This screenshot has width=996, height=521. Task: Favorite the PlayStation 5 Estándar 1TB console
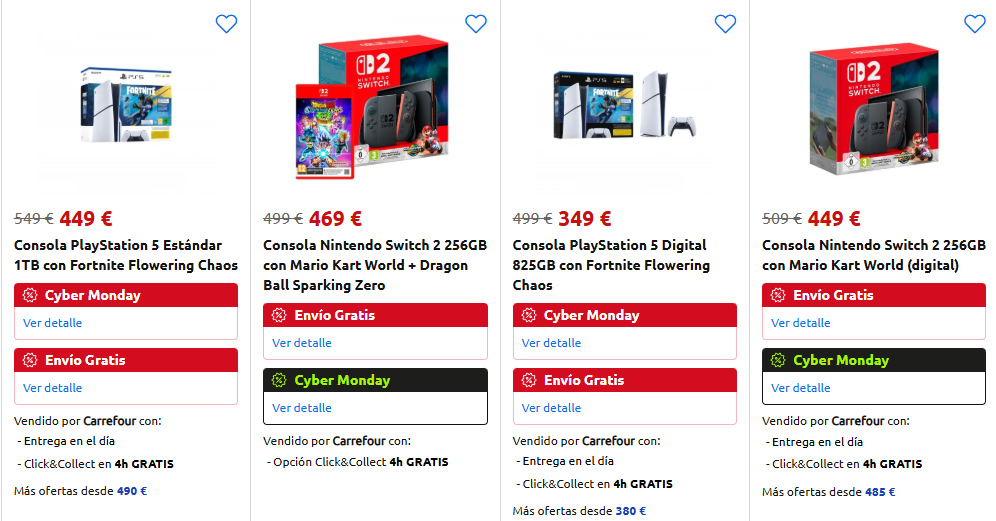226,24
